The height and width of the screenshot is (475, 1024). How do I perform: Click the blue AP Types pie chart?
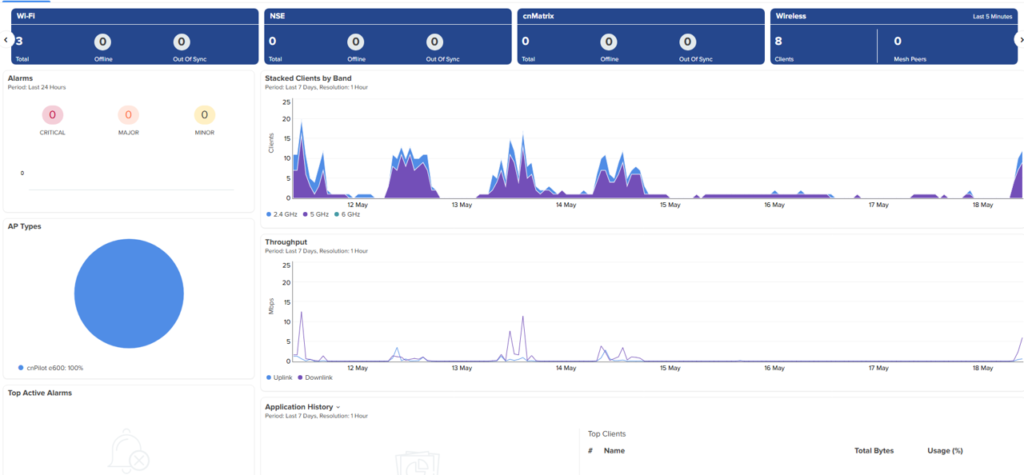(x=129, y=293)
